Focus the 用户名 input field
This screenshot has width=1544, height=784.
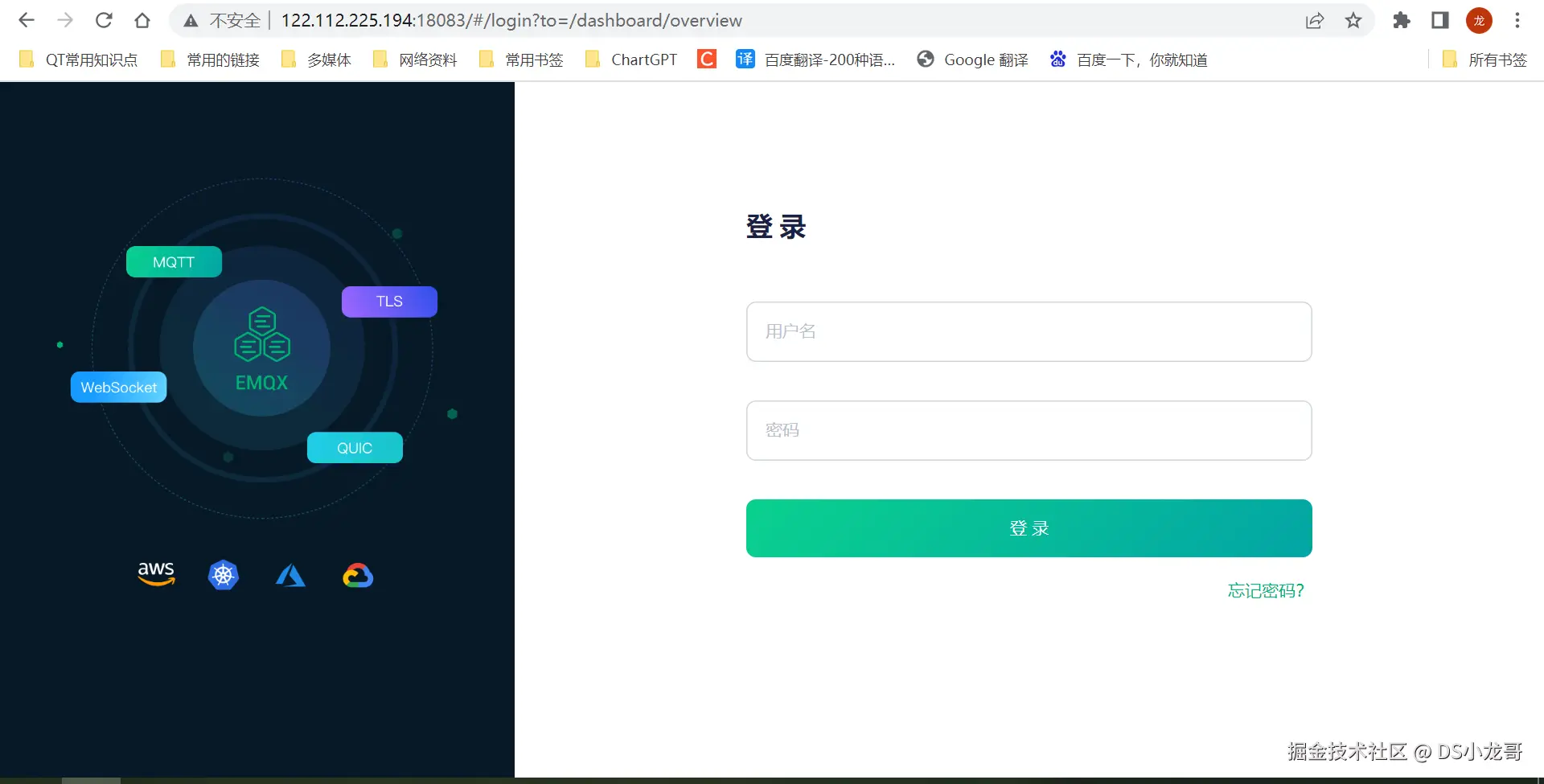[x=1029, y=331]
